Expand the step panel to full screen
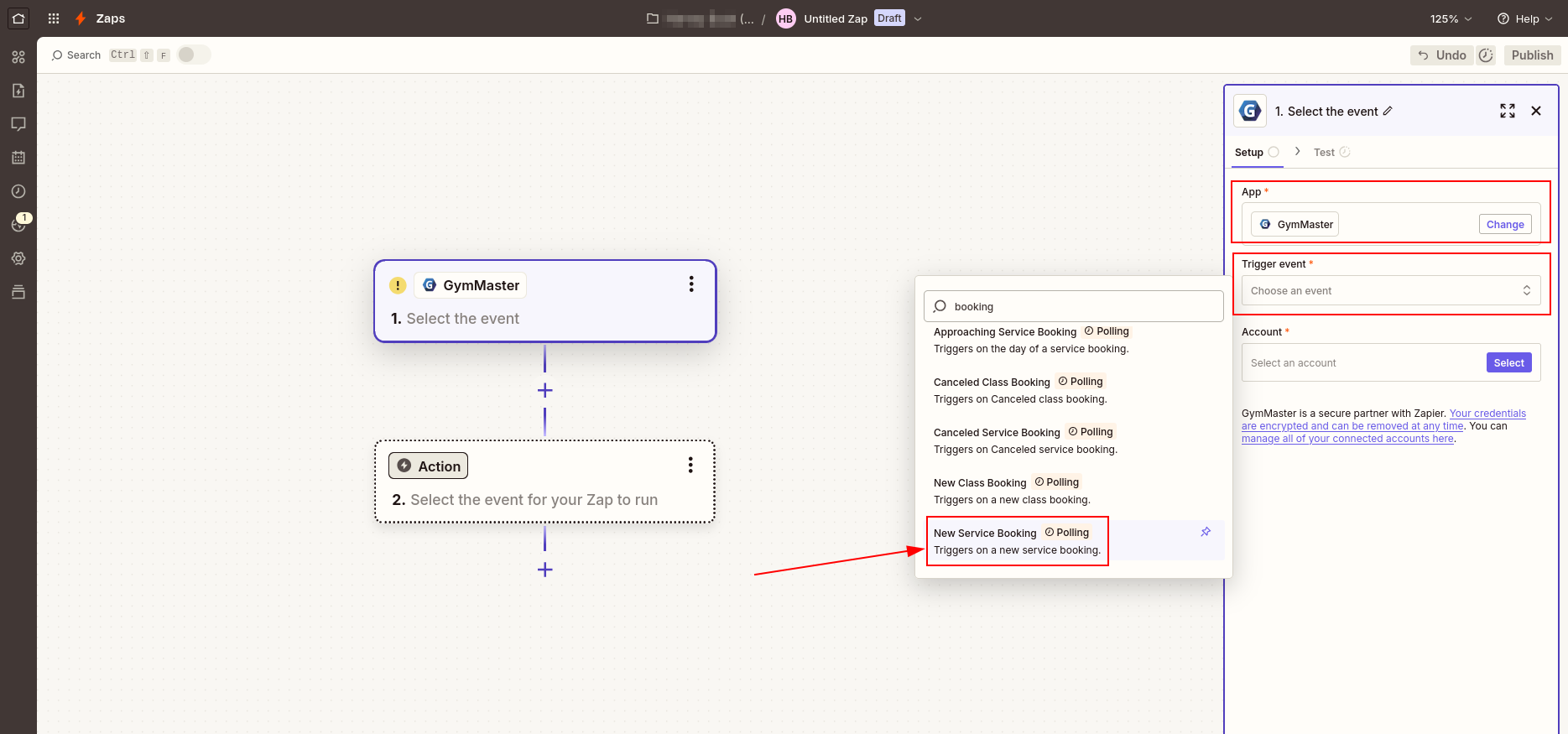Viewport: 1568px width, 734px height. pyautogui.click(x=1508, y=111)
